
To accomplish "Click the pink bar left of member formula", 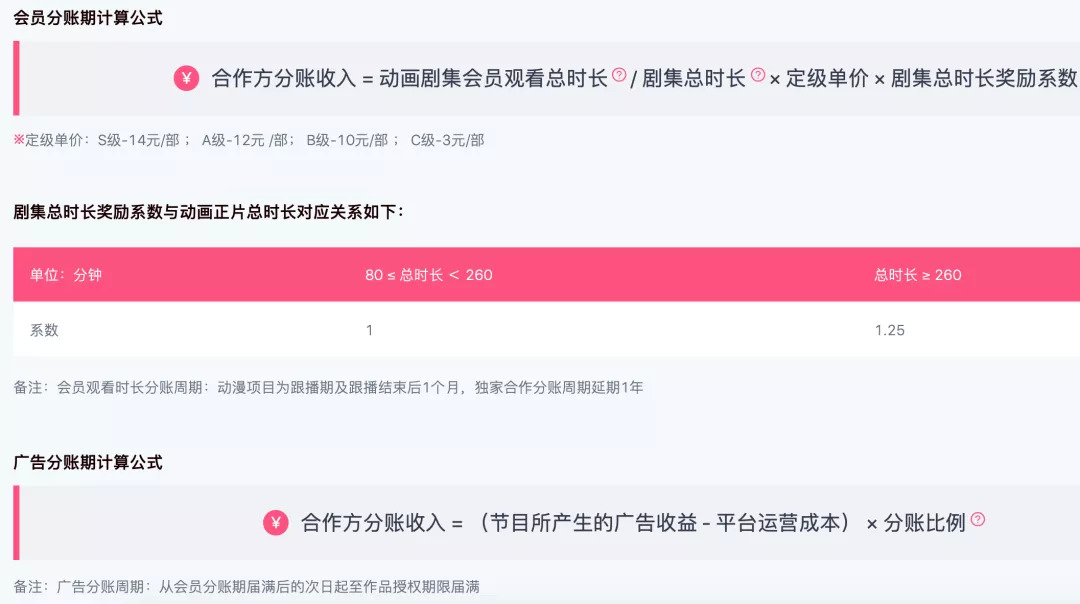I will click(x=16, y=78).
